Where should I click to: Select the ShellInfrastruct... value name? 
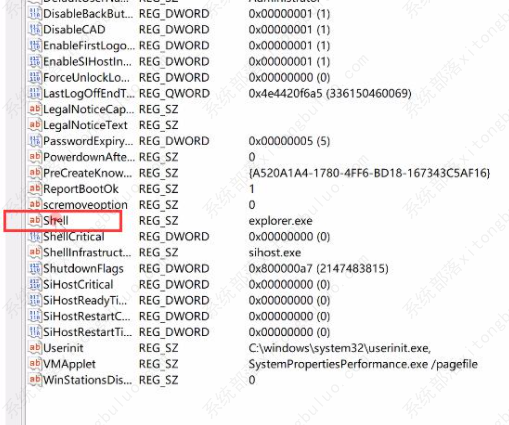pos(87,253)
